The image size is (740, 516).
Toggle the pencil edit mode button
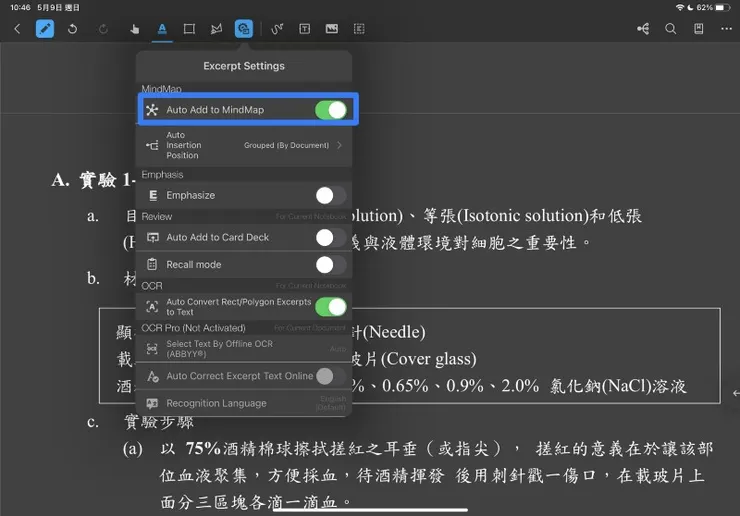click(x=45, y=29)
